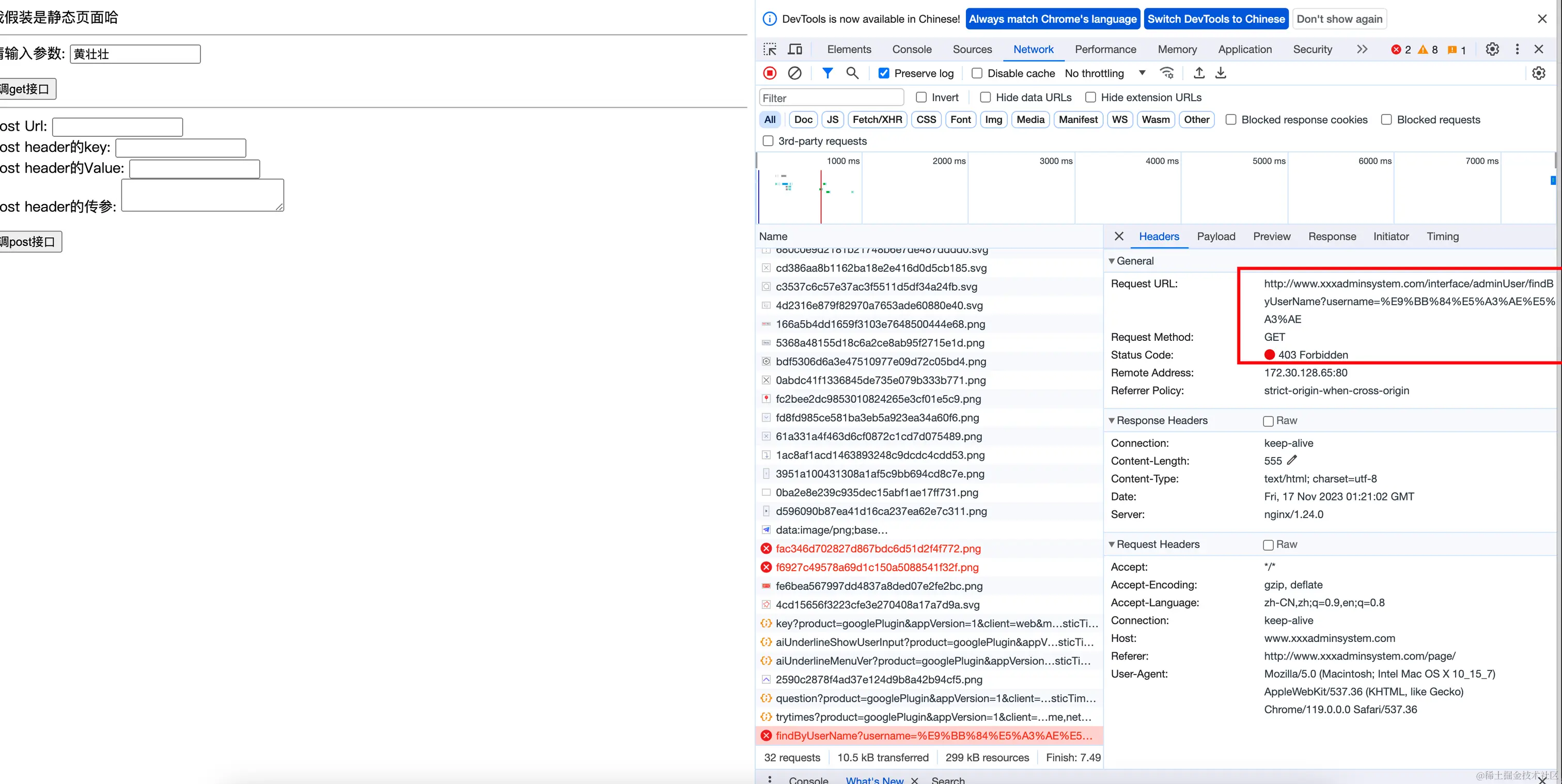
Task: Switch to the Payload tab
Action: click(x=1216, y=237)
